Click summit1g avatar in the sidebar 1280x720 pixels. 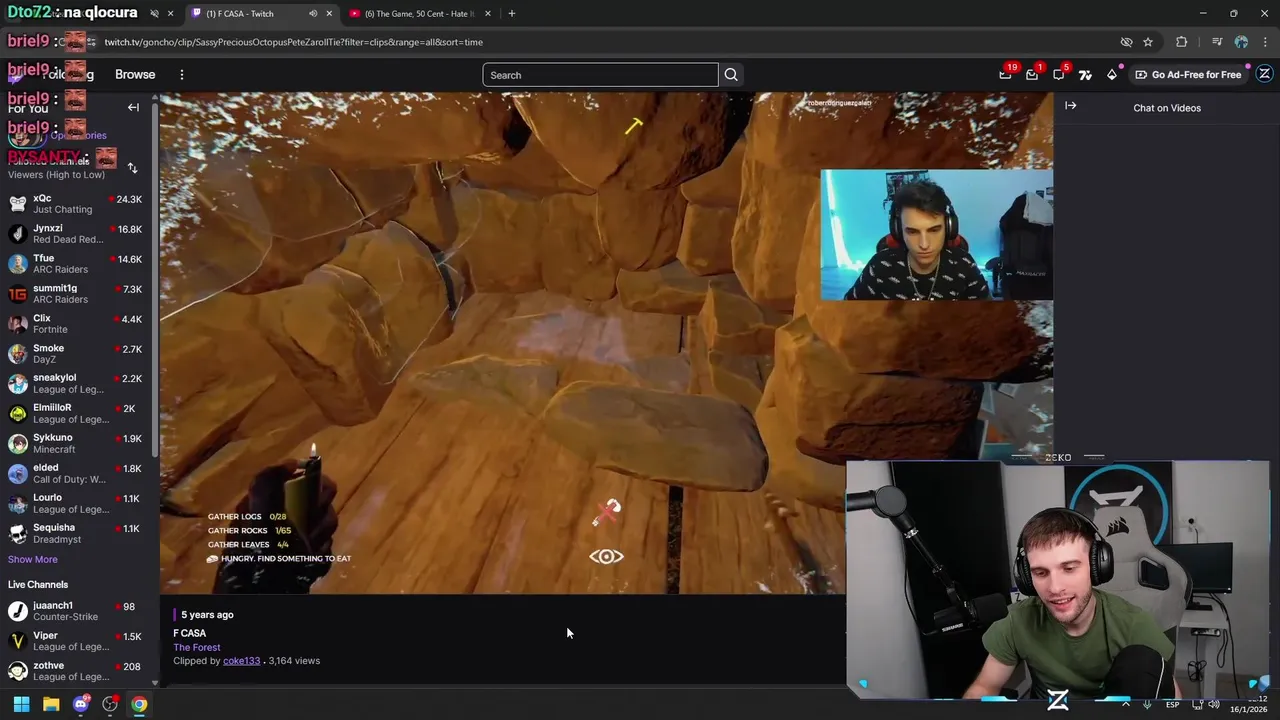[x=17, y=294]
